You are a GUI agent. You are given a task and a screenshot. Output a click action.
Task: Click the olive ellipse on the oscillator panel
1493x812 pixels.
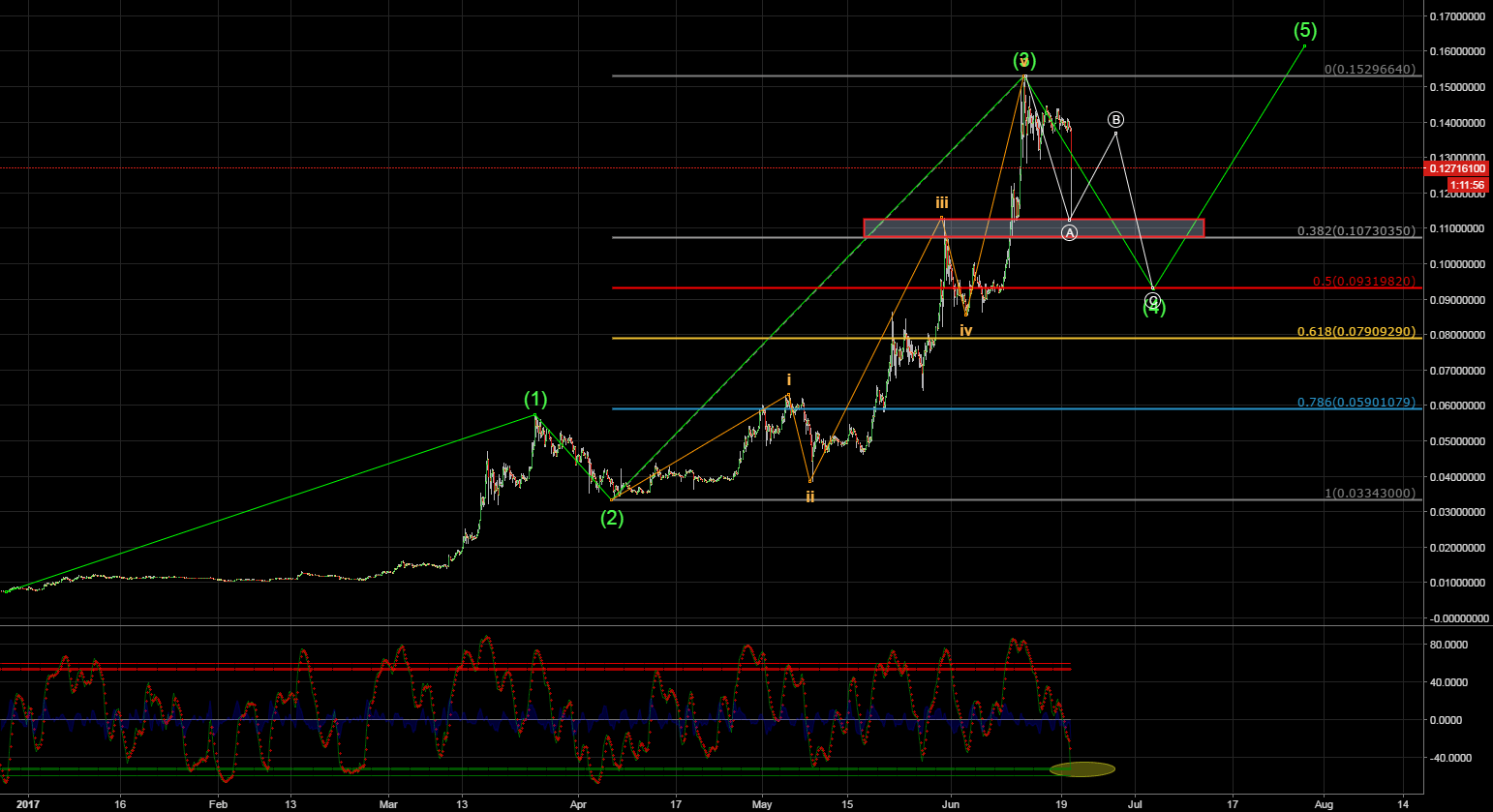click(1082, 767)
